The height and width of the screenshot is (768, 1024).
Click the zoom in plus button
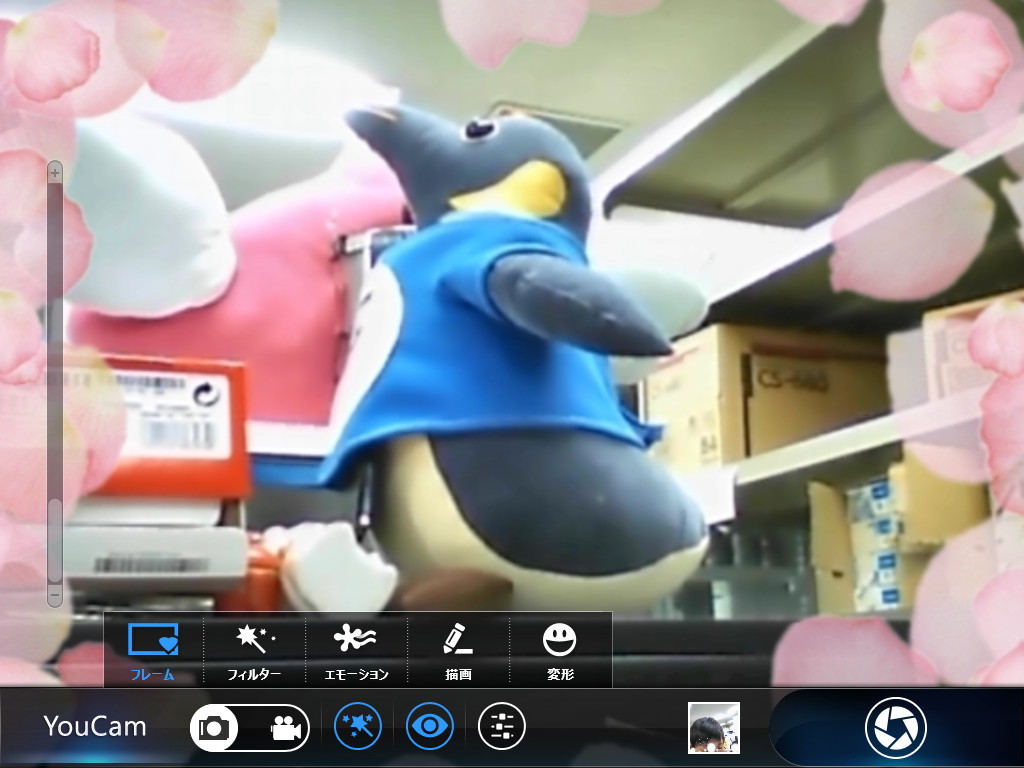coord(56,173)
